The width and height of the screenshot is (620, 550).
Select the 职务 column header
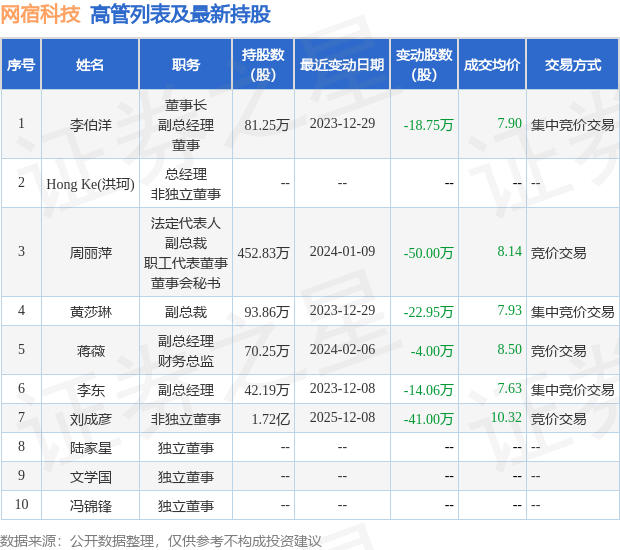tap(186, 65)
